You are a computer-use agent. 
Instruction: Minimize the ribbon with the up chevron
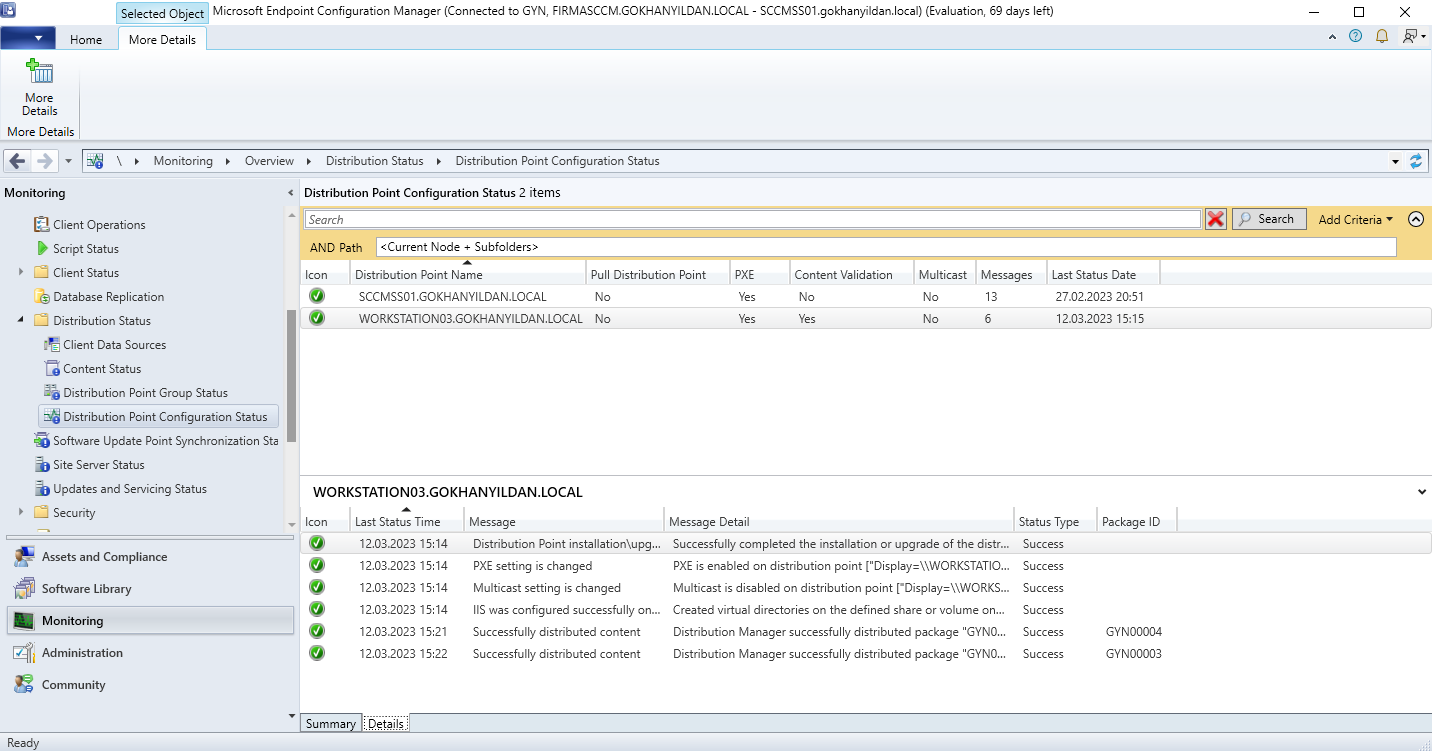click(1332, 37)
